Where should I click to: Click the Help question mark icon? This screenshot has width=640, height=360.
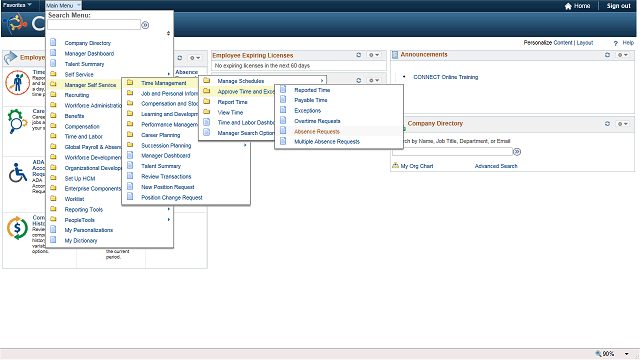[x=616, y=43]
